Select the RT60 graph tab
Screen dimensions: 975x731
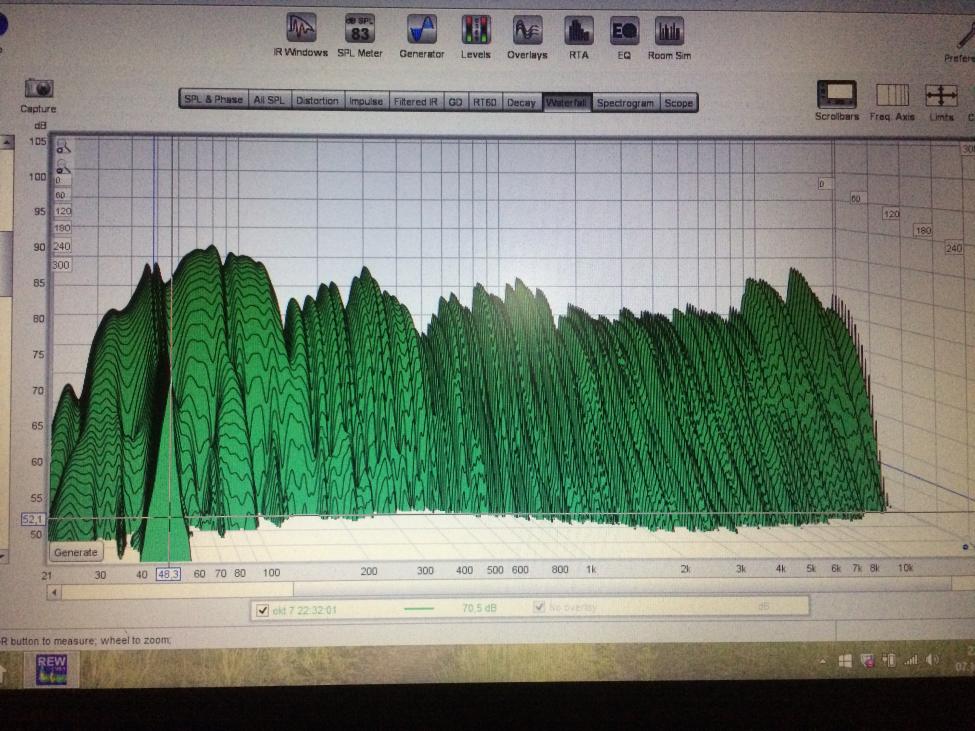coord(484,102)
